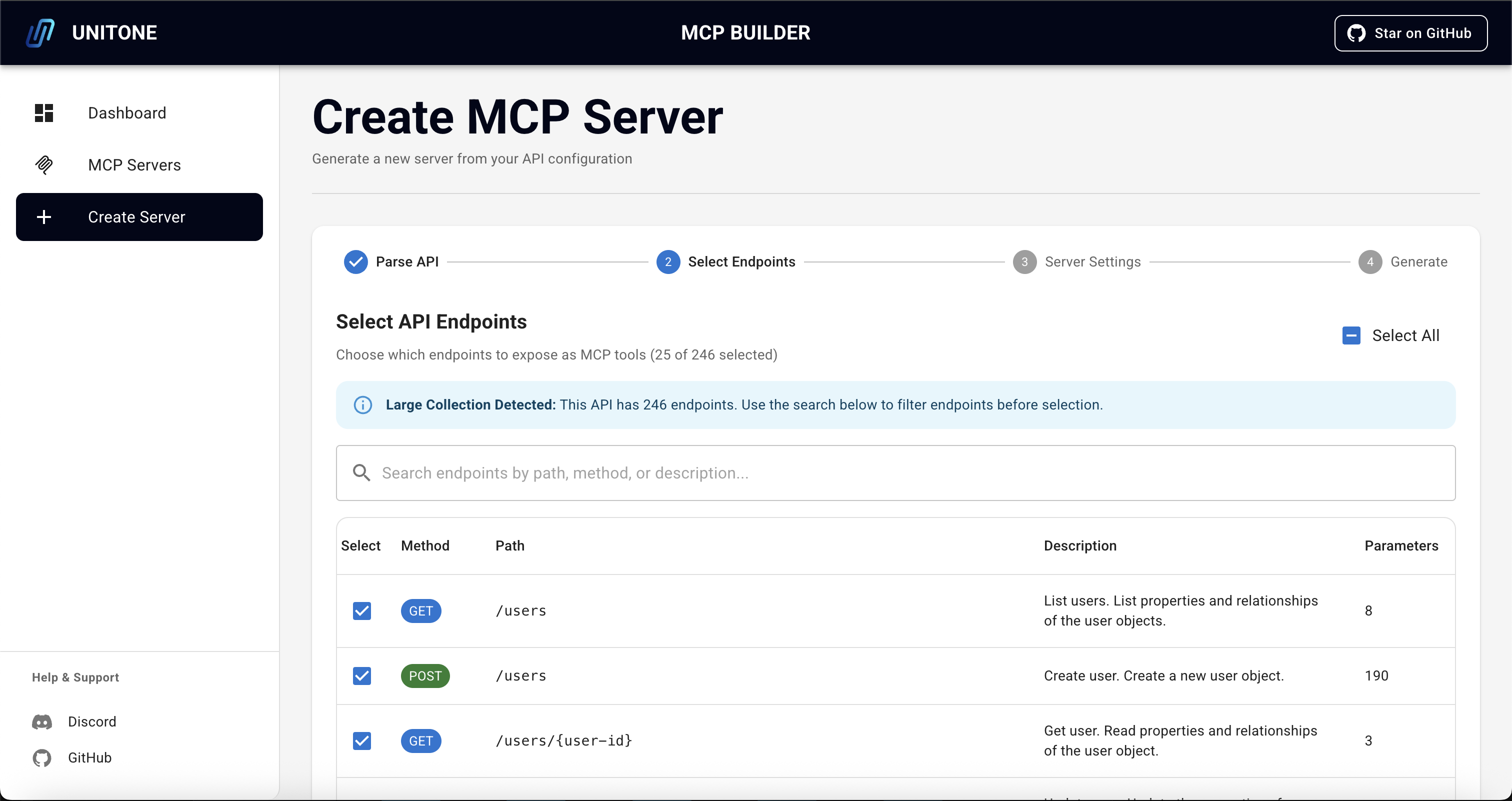
Task: Click the Unitone logo icon
Action: (x=40, y=32)
